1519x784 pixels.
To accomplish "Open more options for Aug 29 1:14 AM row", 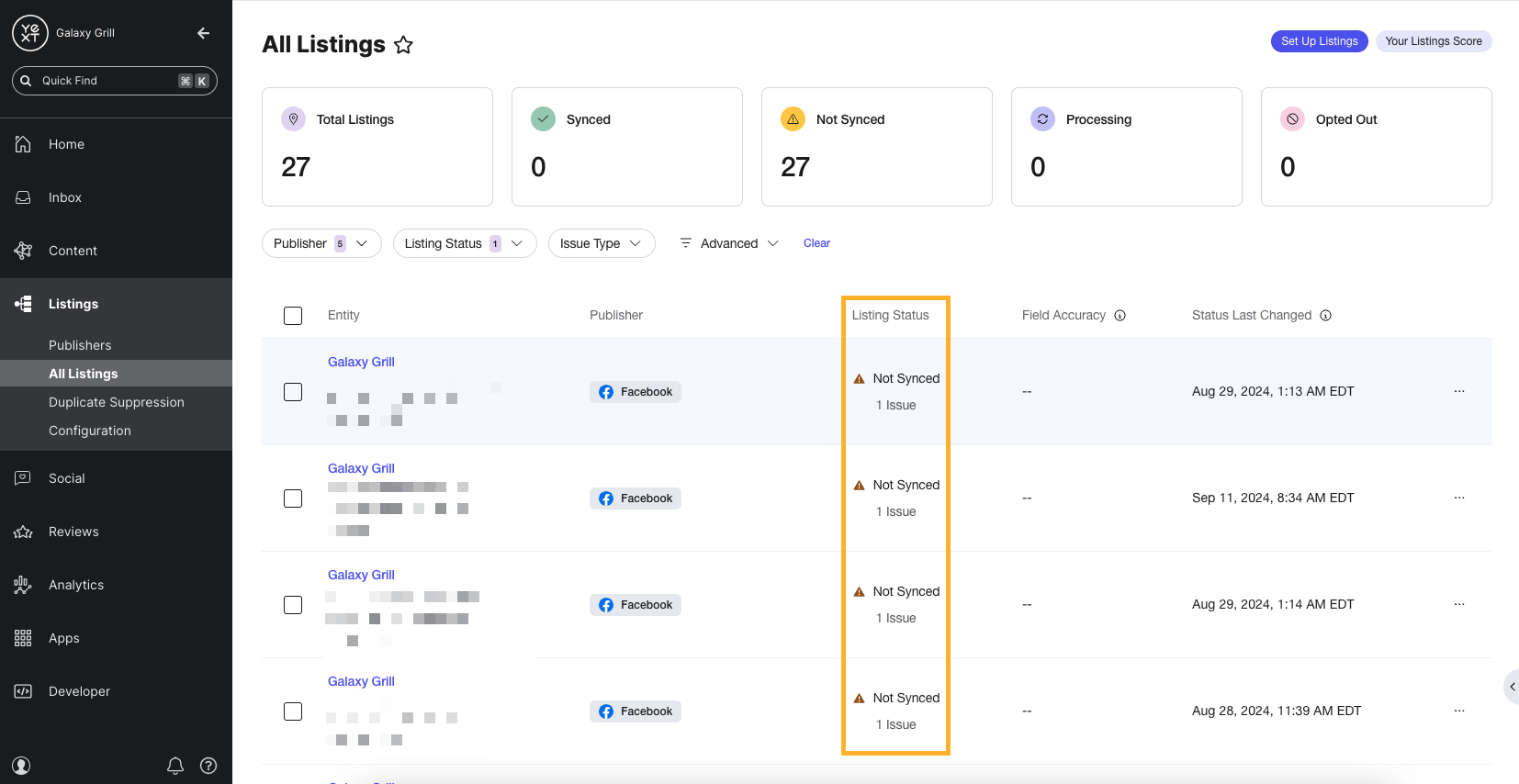I will [x=1459, y=604].
